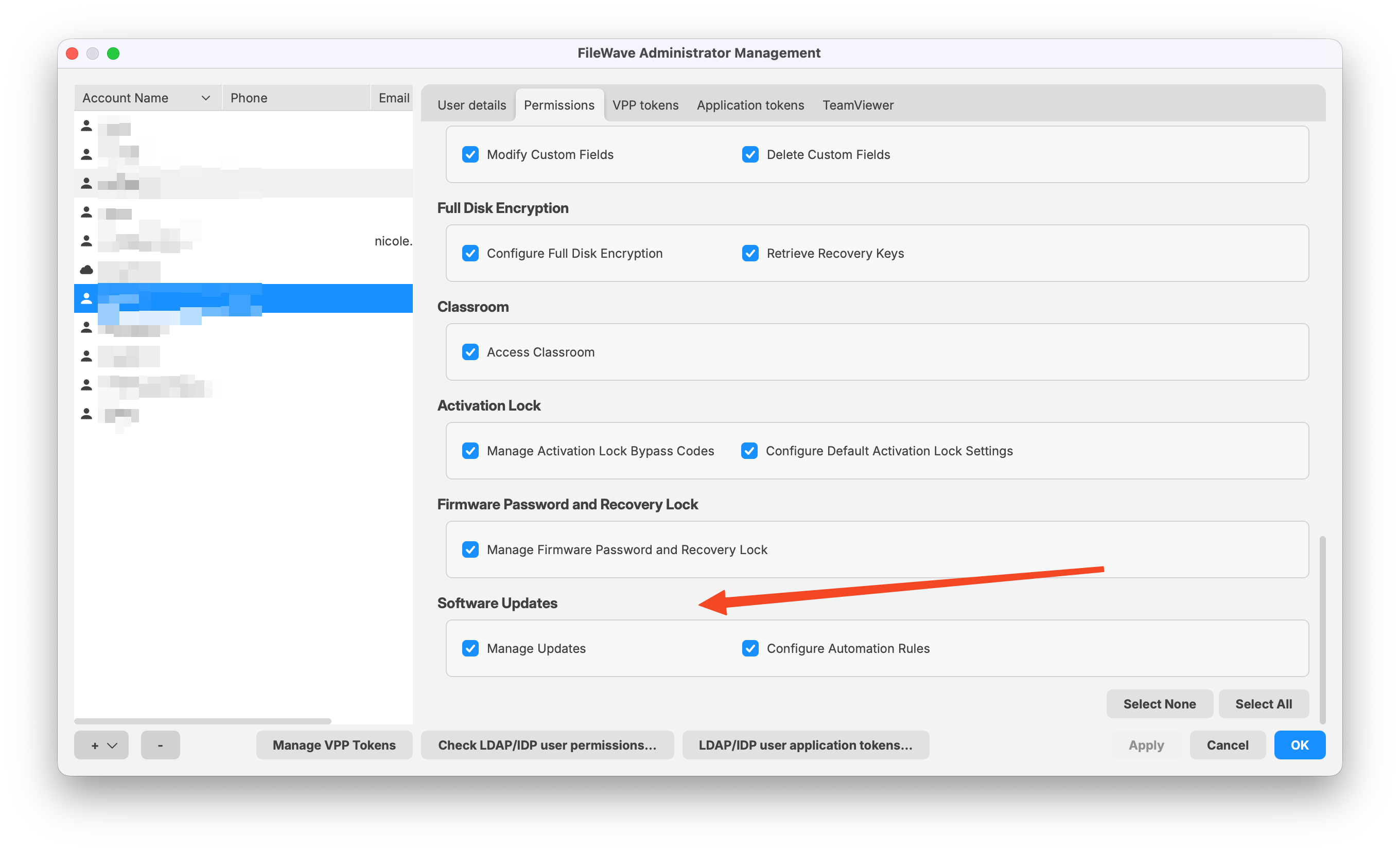This screenshot has width=1400, height=852.
Task: Uncheck Manage Updates checkbox
Action: coord(470,648)
